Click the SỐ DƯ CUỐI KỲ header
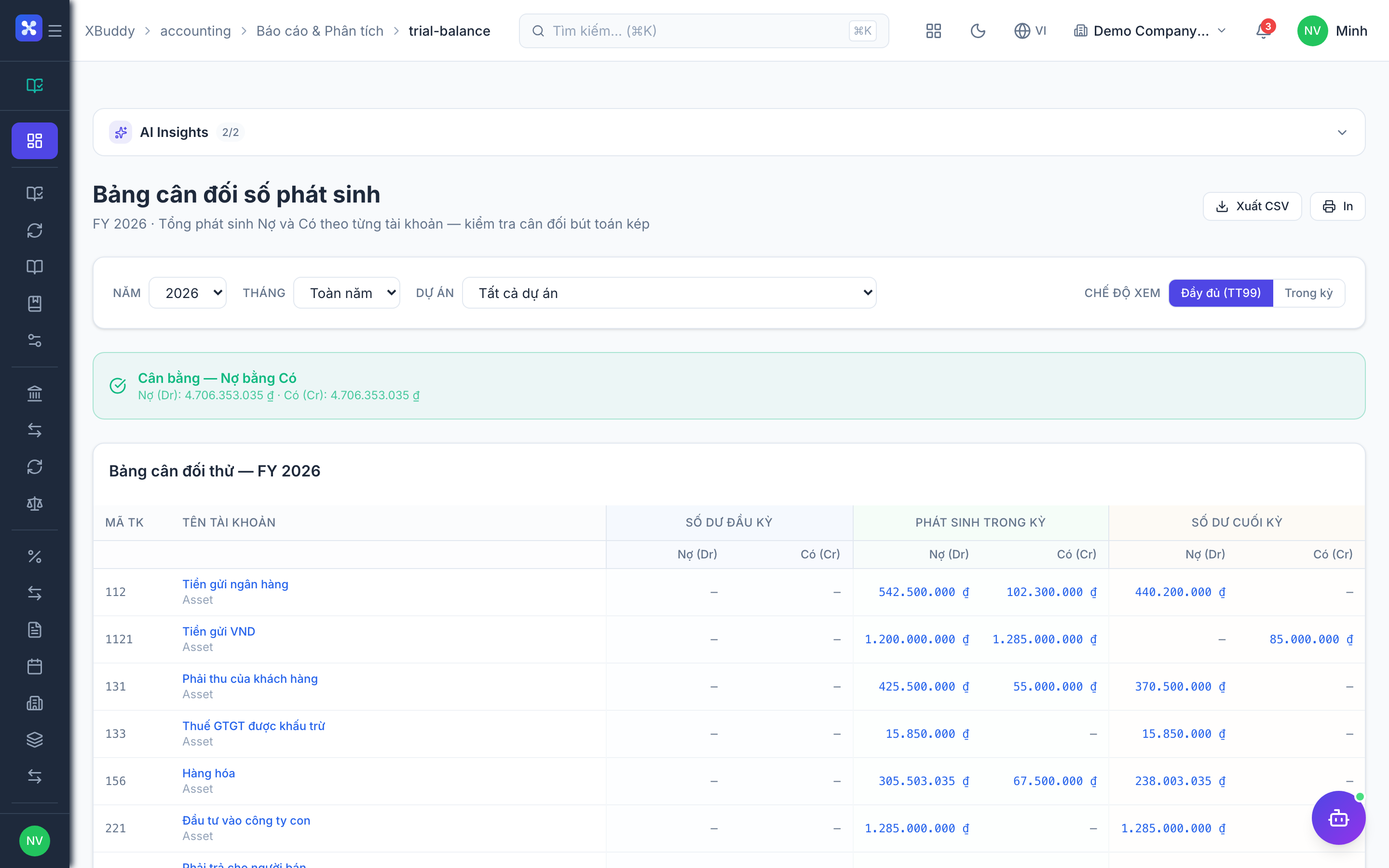The width and height of the screenshot is (1389, 868). click(x=1237, y=522)
